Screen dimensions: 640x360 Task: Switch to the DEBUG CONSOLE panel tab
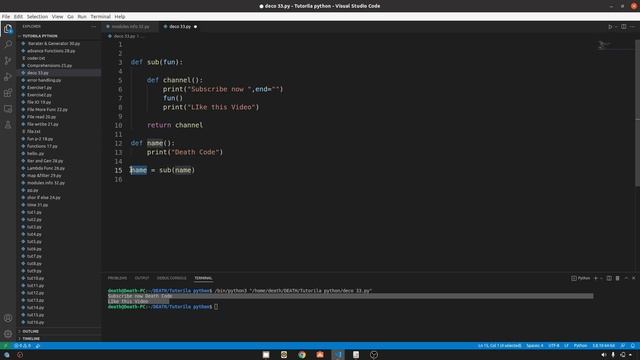171,278
